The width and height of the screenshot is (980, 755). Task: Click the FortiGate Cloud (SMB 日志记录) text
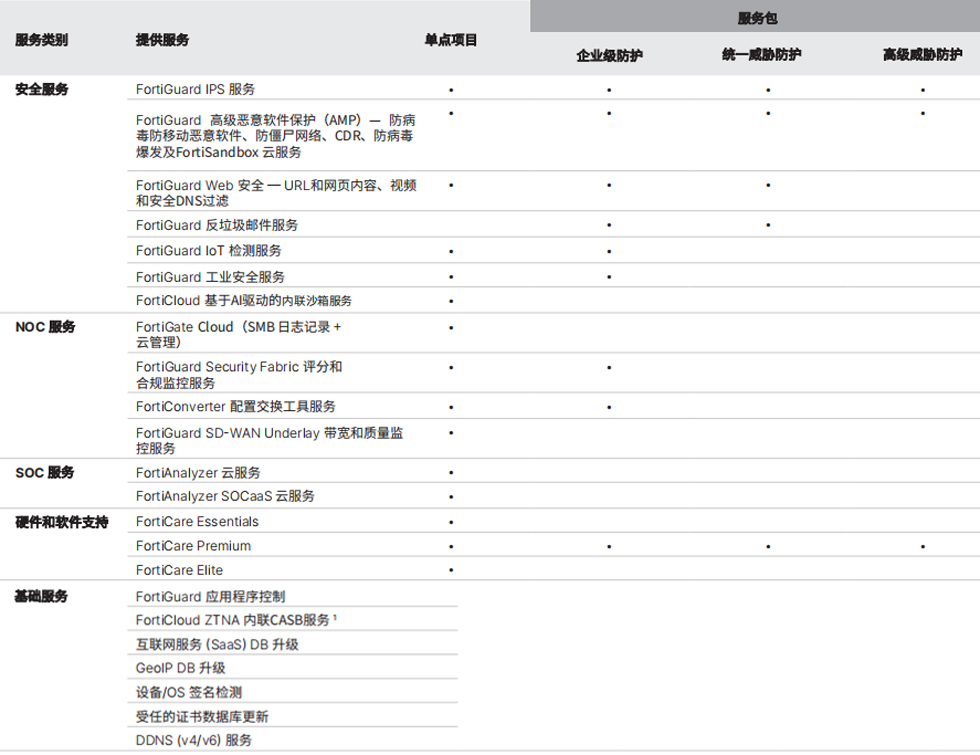coord(239,334)
